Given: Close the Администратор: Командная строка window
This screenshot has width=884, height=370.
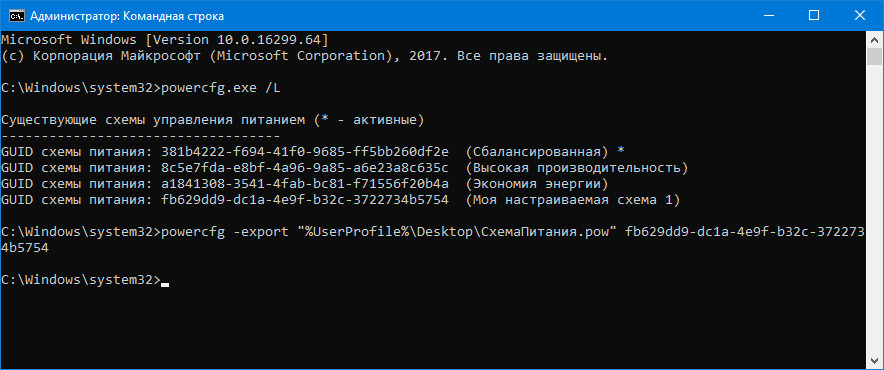Looking at the screenshot, I should click(x=859, y=16).
